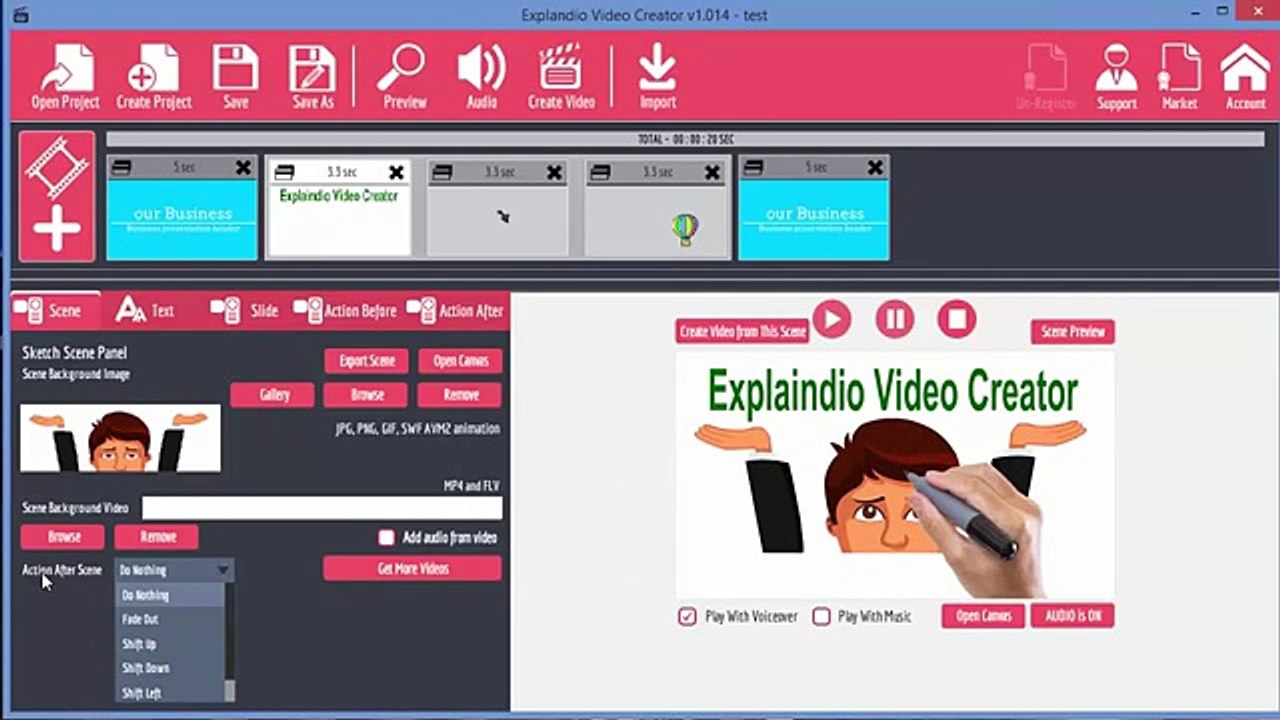Open Preview via the magnifier icon
This screenshot has height=720, width=1280.
click(404, 75)
